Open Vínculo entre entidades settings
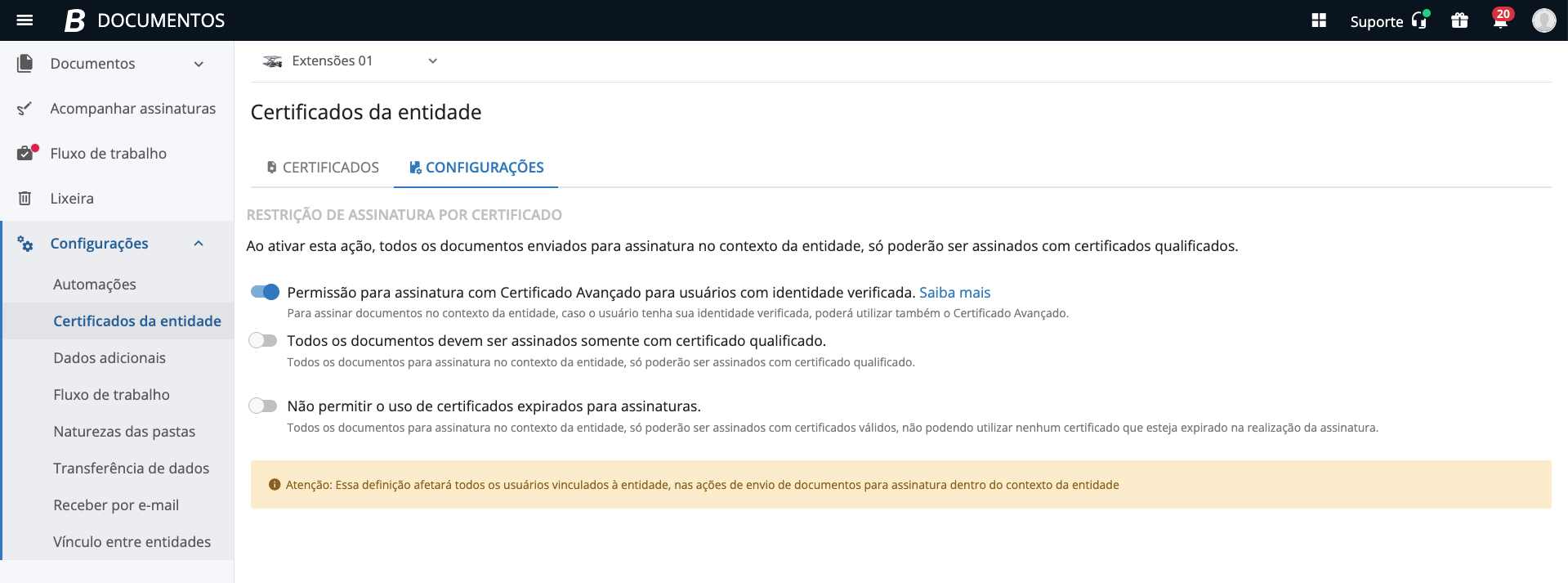The image size is (1568, 583). coord(132,542)
